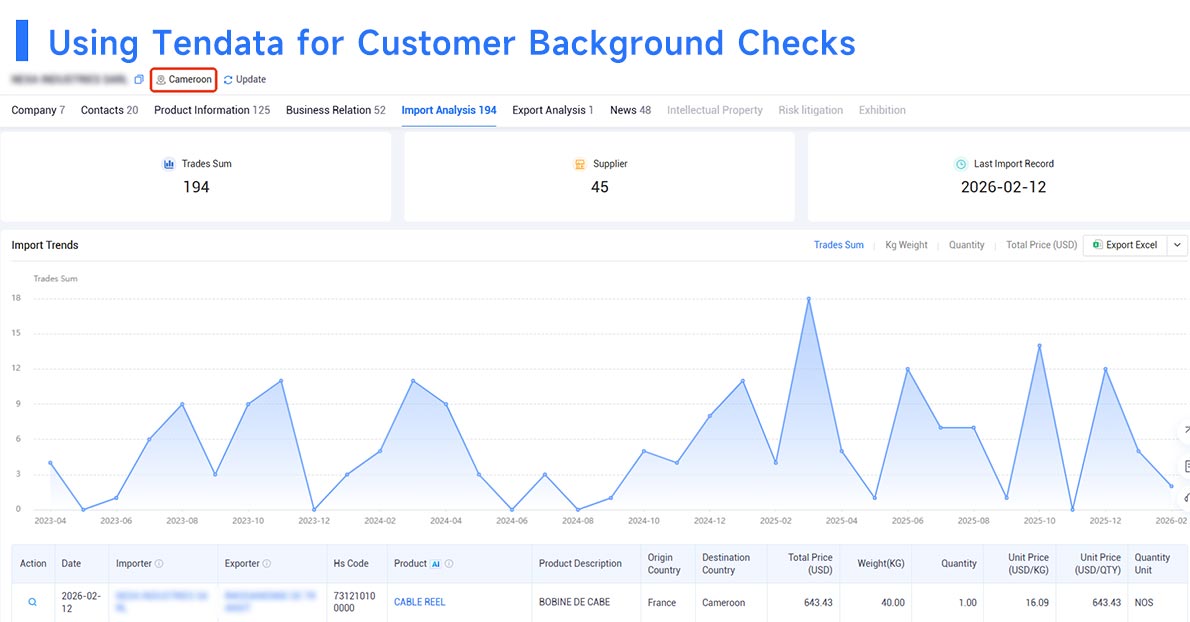Image resolution: width=1190 pixels, height=622 pixels.
Task: Click the blurred importer name in the table row
Action: [x=162, y=602]
